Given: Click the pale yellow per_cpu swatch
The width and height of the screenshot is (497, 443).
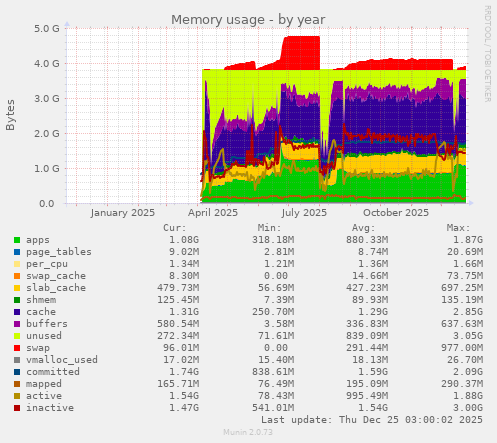Looking at the screenshot, I should 17,264.
